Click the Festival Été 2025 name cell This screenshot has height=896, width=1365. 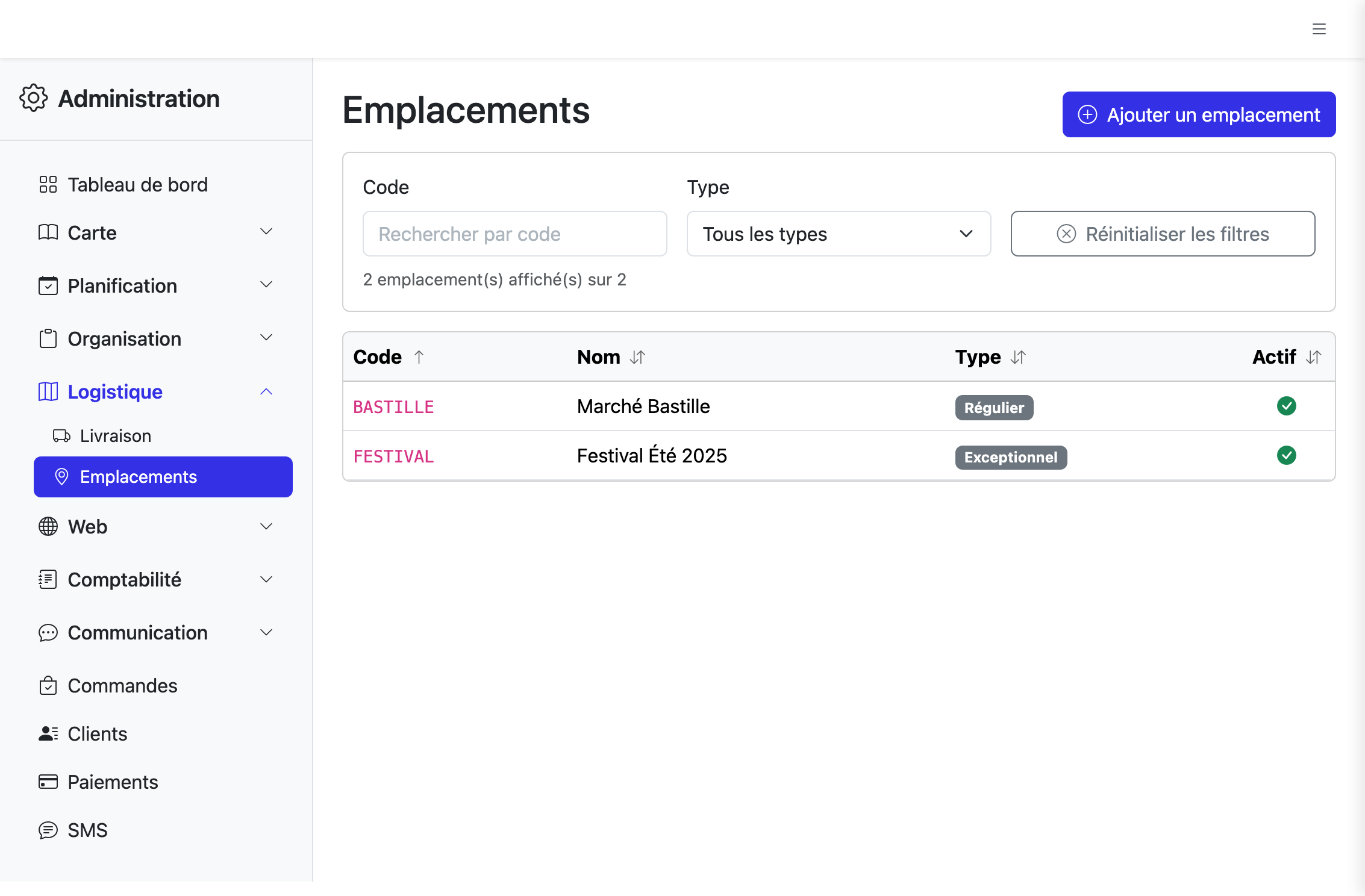pyautogui.click(x=652, y=456)
